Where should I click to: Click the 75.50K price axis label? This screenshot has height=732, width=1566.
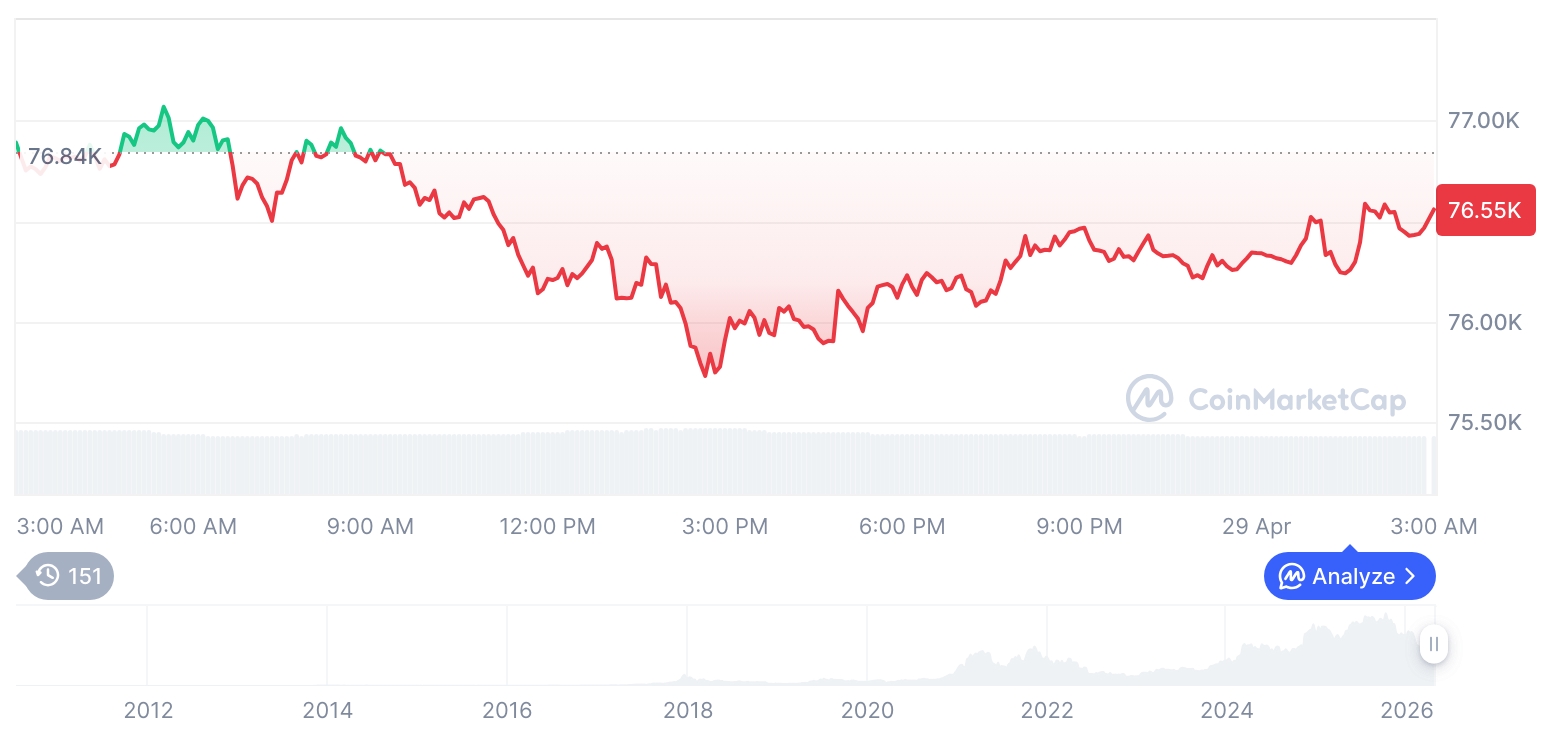point(1484,423)
